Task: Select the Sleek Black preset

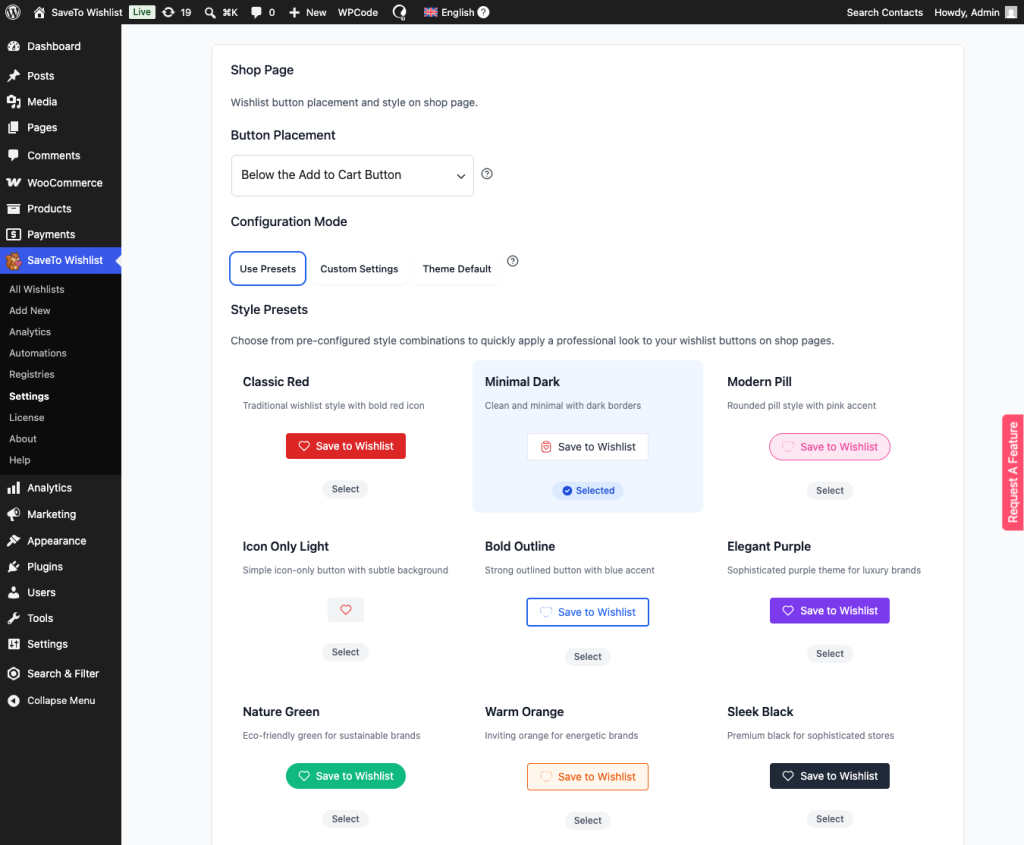Action: tap(829, 819)
